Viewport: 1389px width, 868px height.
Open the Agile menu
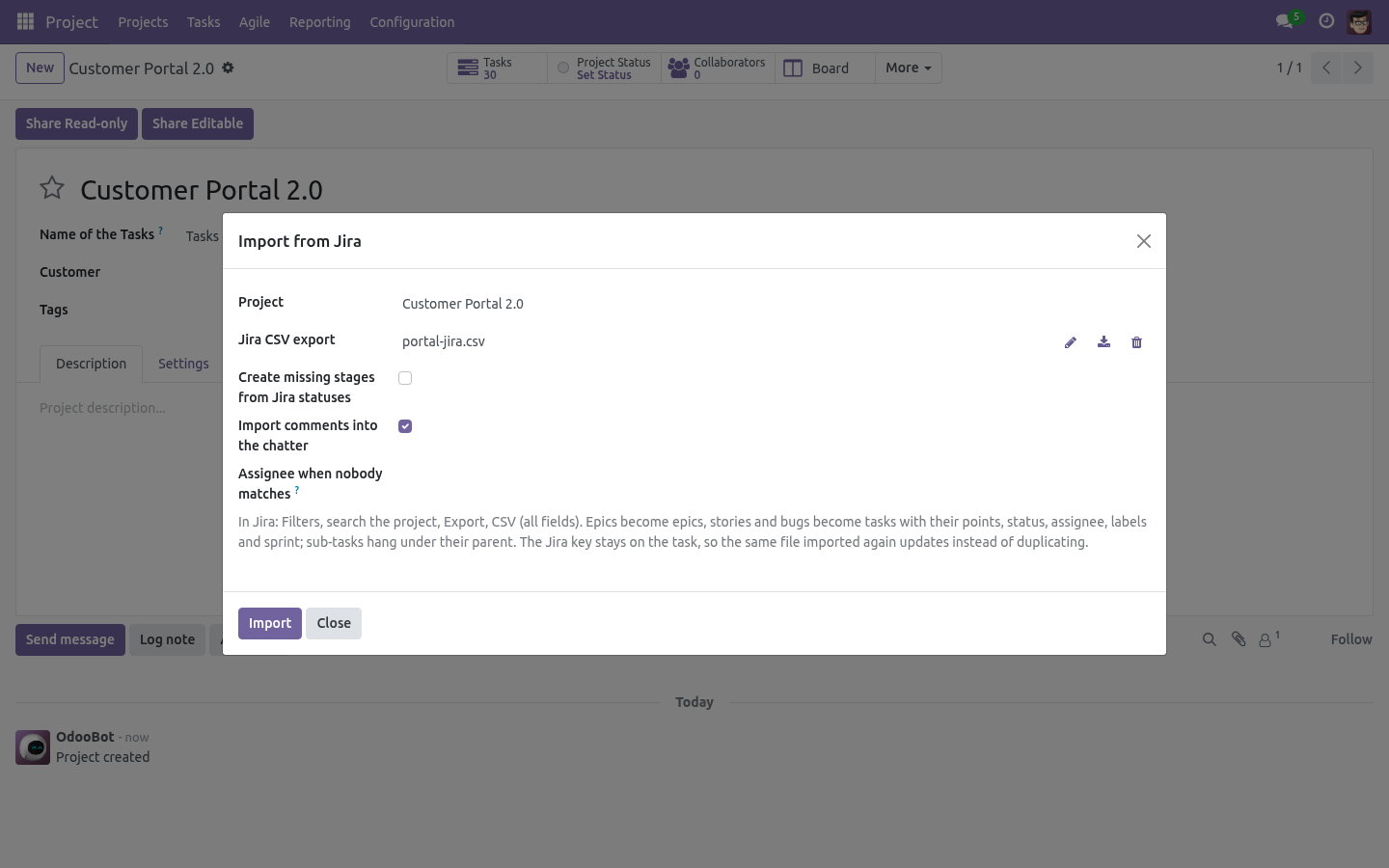click(x=255, y=21)
